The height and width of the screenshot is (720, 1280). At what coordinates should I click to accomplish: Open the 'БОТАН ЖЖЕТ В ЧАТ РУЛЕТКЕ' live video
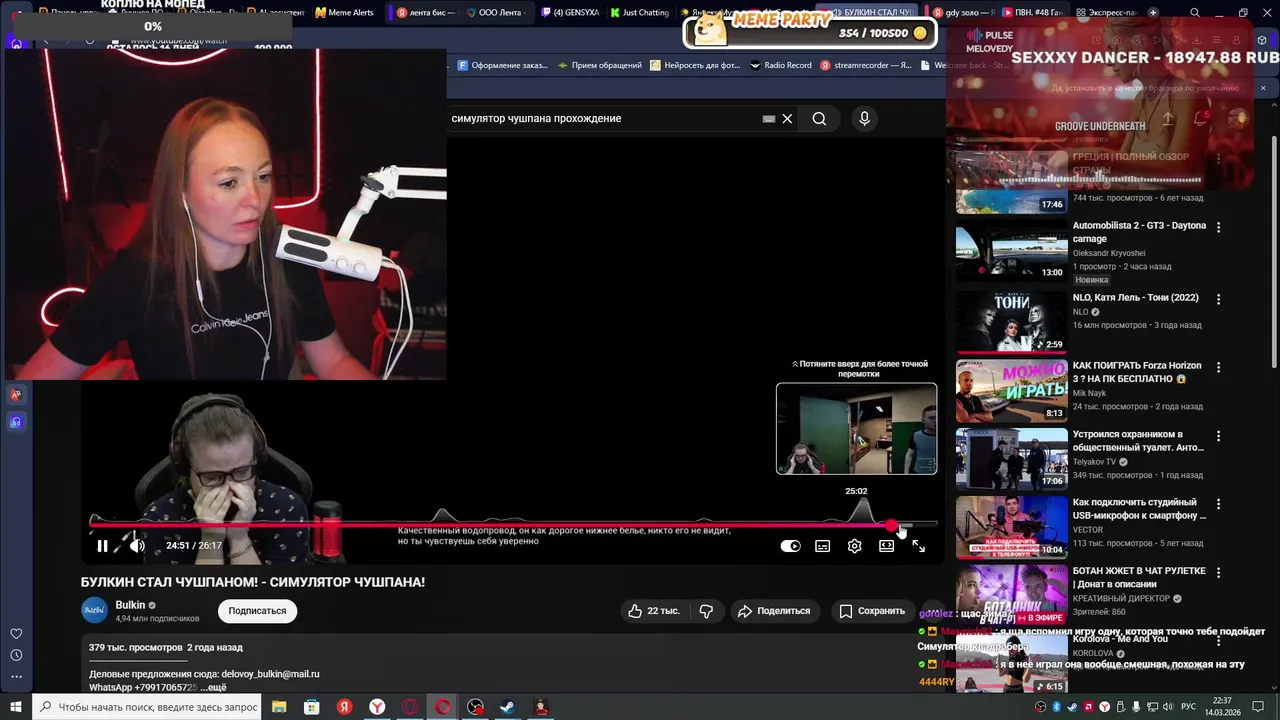[1139, 577]
